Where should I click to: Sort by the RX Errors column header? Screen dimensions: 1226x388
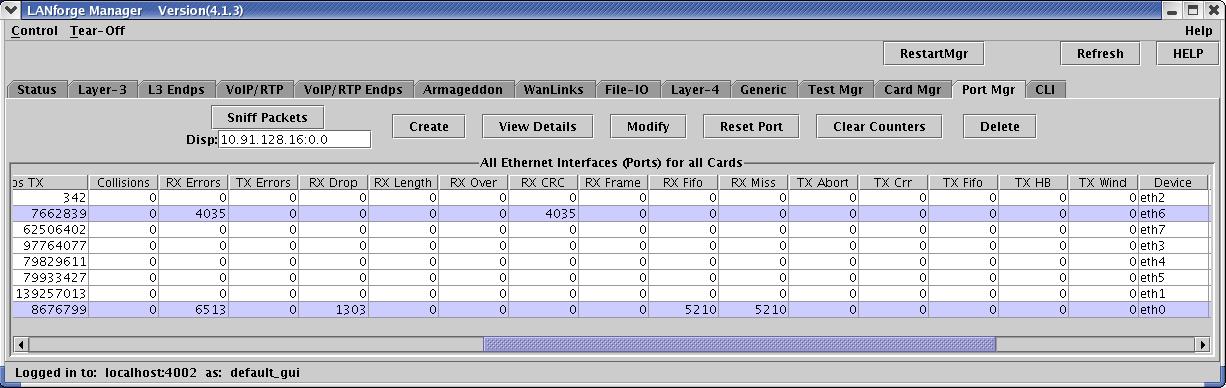coord(193,182)
